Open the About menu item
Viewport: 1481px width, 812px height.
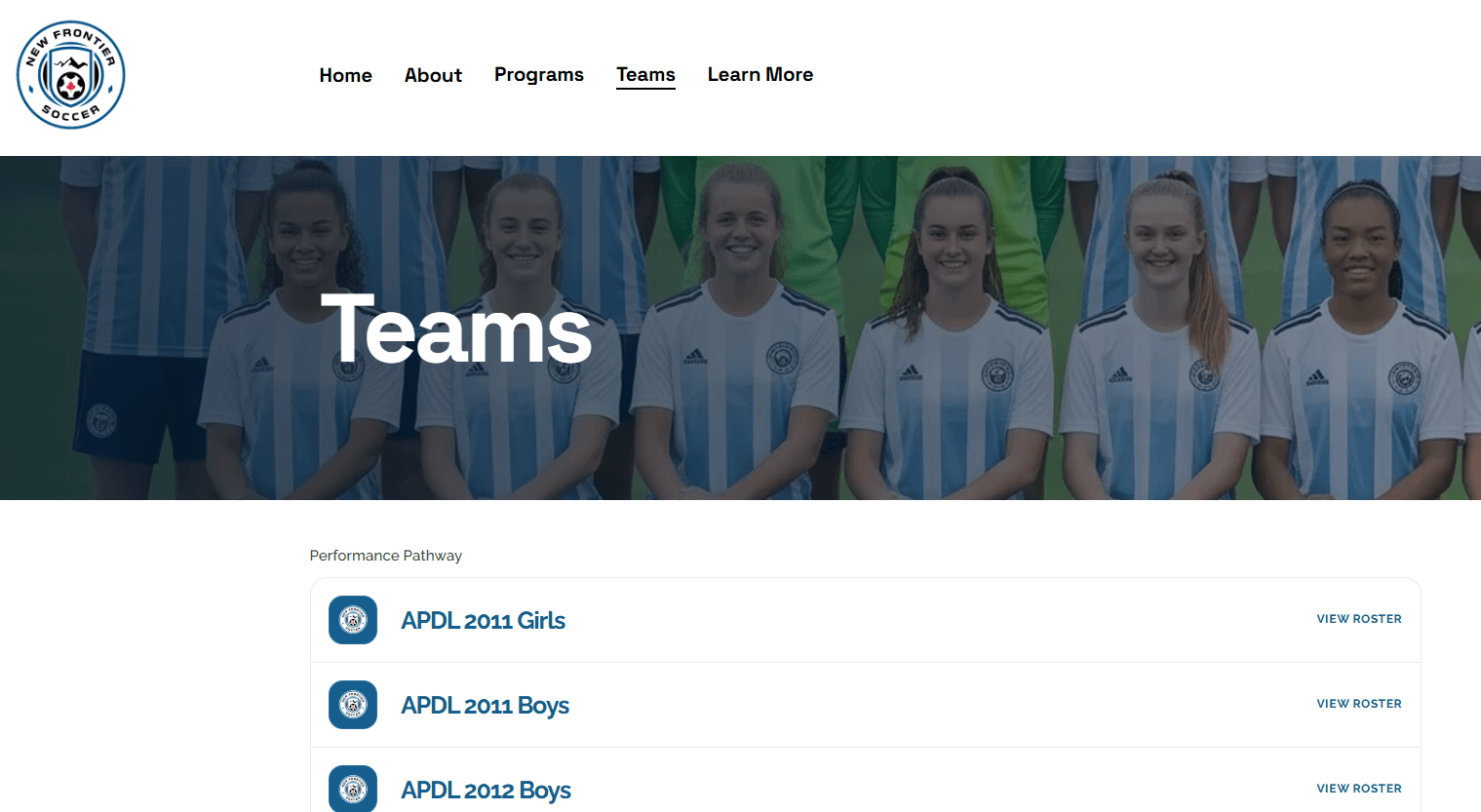click(x=433, y=75)
